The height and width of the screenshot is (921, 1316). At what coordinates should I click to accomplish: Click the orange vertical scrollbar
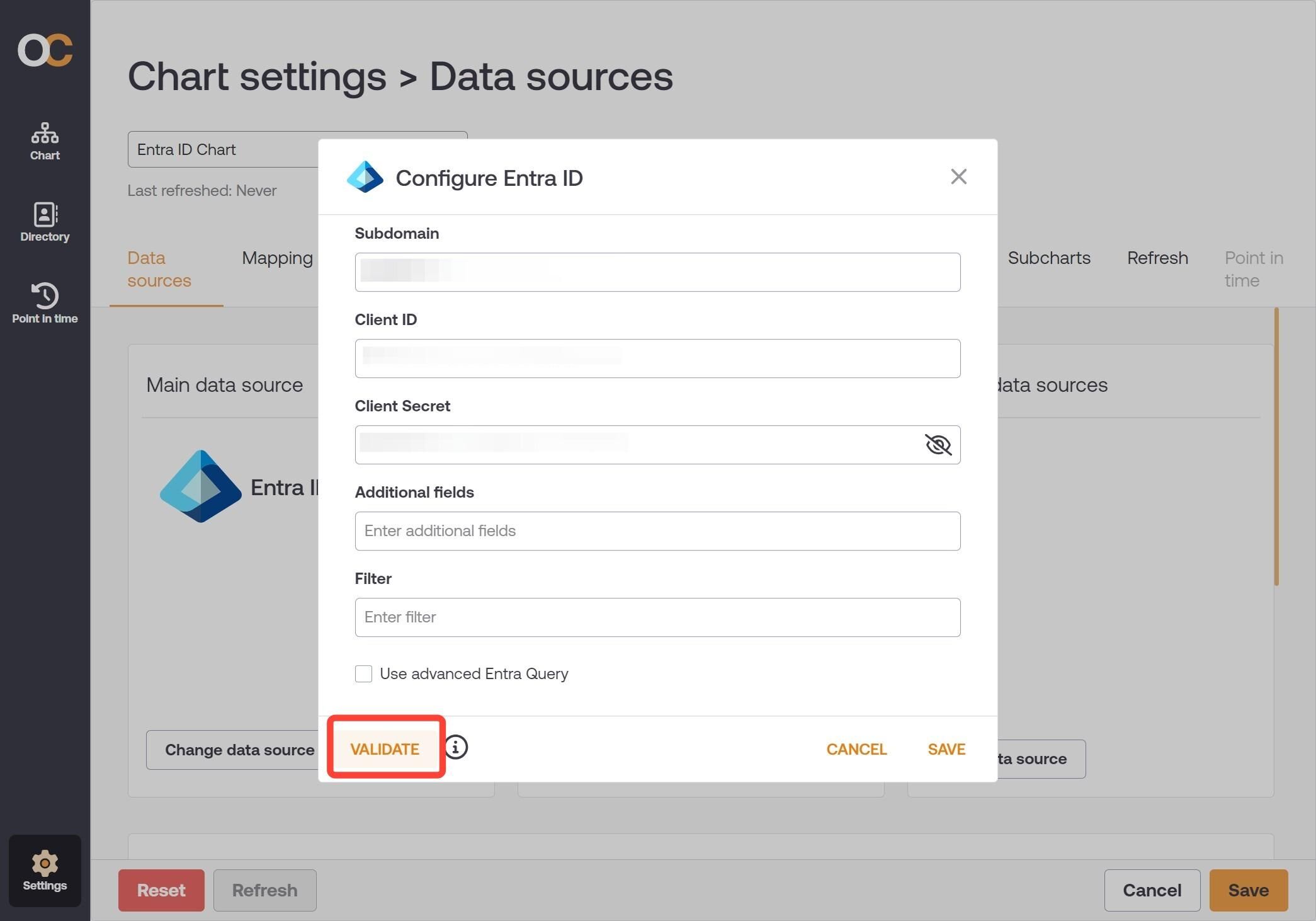pos(1276,447)
